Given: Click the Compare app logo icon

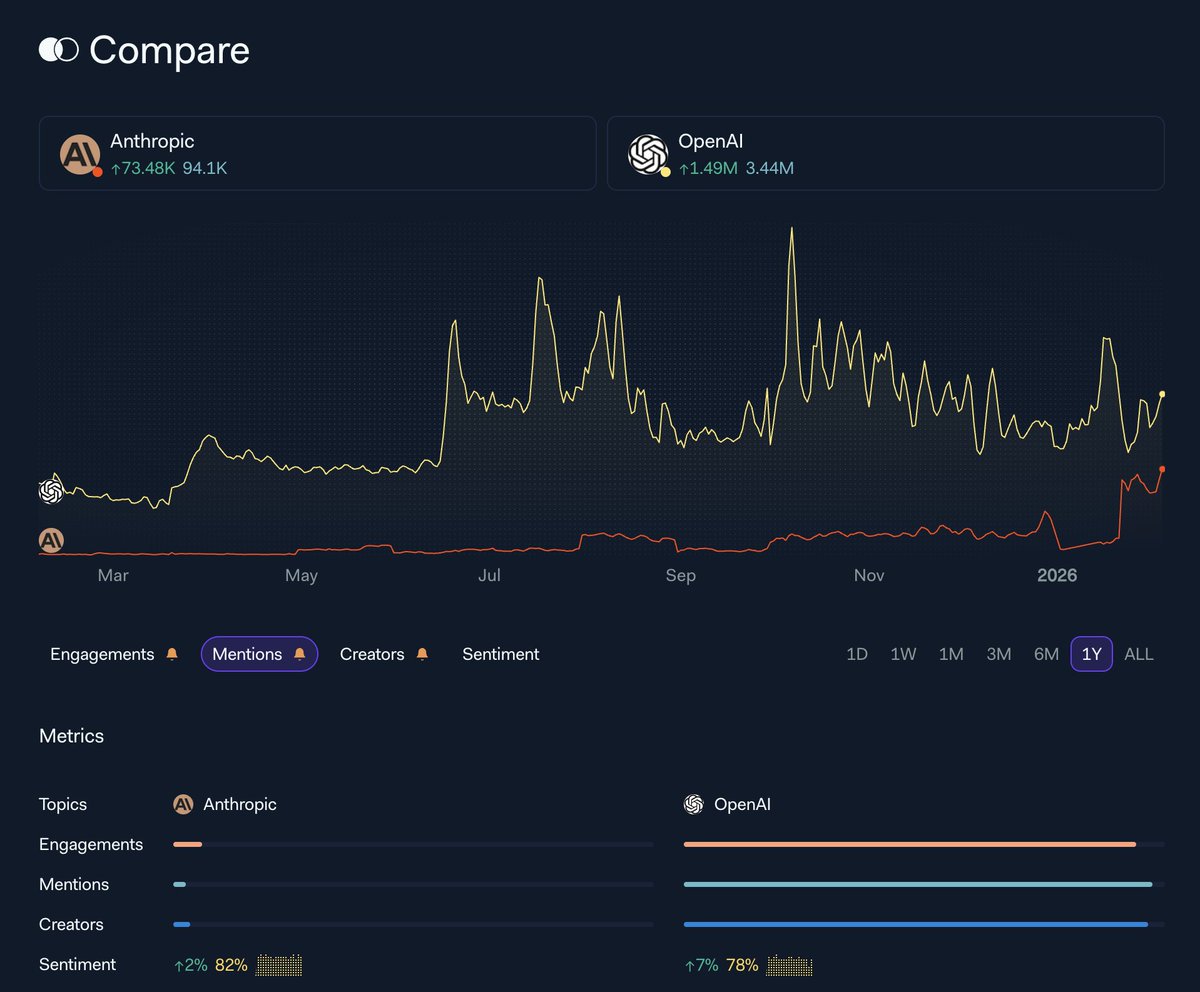Looking at the screenshot, I should pyautogui.click(x=57, y=50).
